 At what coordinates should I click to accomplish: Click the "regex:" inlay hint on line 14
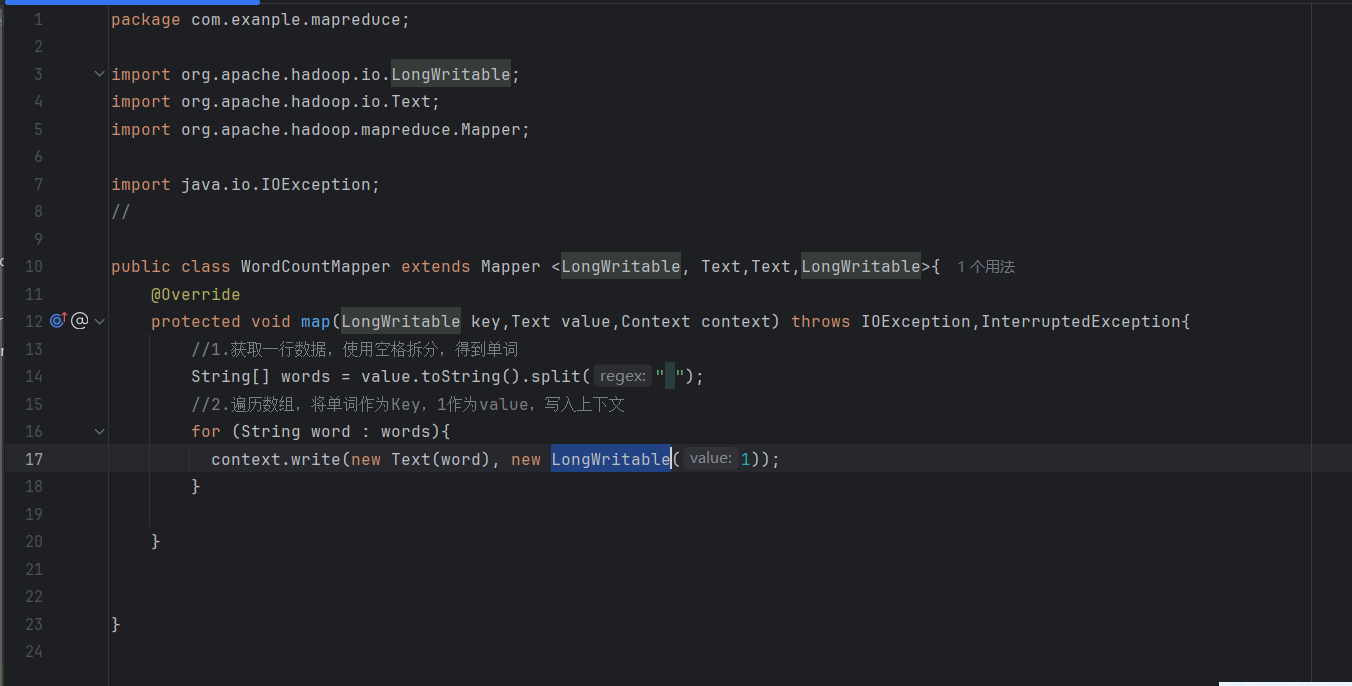click(622, 376)
